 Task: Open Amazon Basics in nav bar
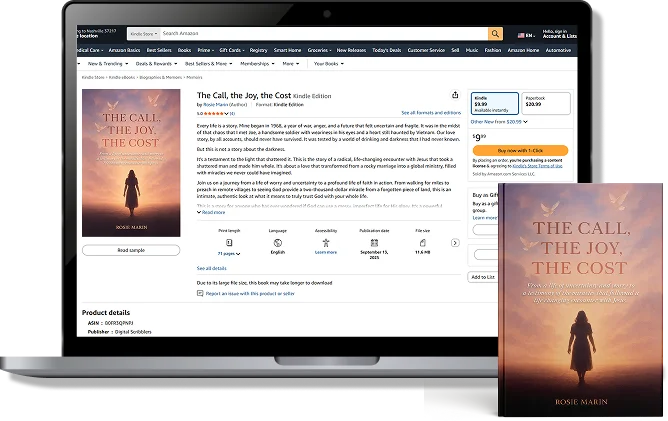124,50
